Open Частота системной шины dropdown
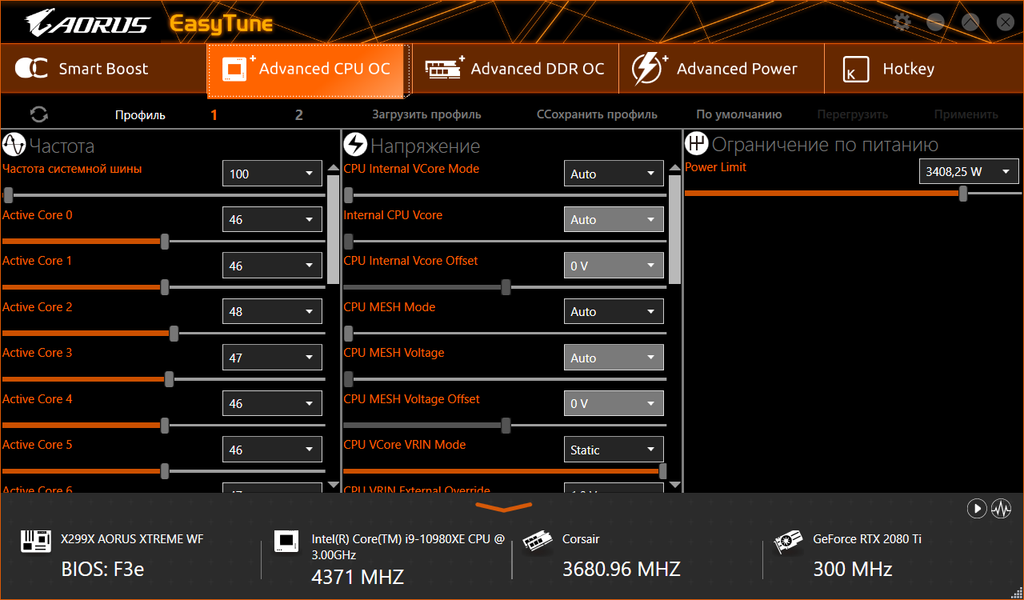The image size is (1024, 600). tap(272, 174)
